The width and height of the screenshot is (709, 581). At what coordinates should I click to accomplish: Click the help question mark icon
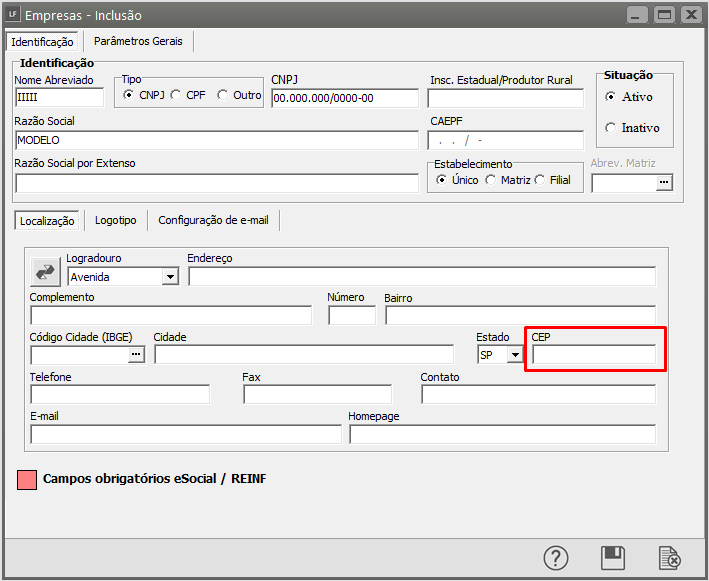556,558
